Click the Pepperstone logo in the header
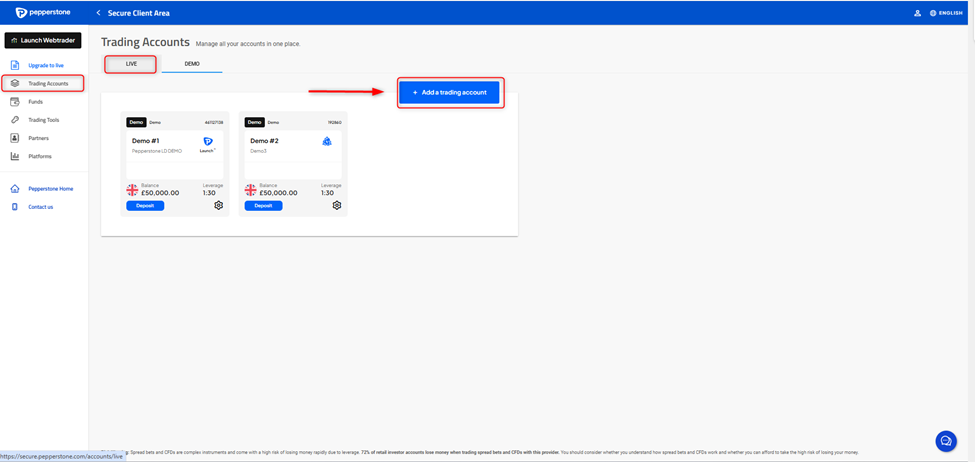Screen dimensions: 975x462 42,13
